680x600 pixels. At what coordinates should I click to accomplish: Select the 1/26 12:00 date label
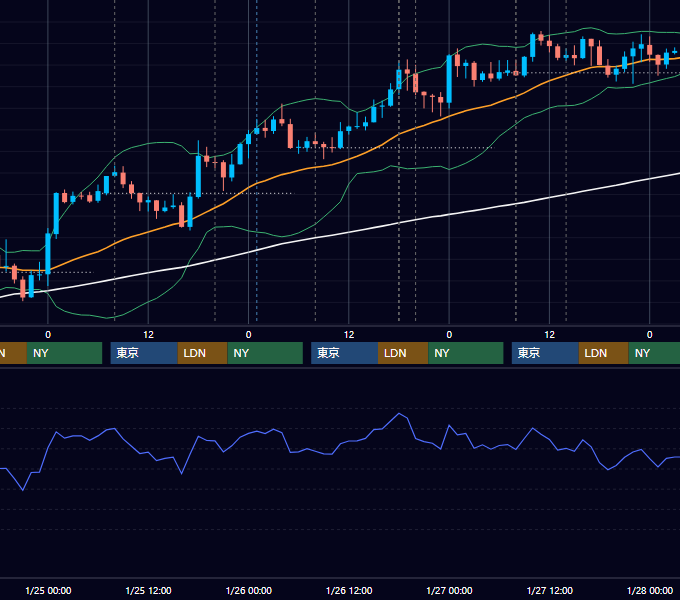[x=349, y=590]
